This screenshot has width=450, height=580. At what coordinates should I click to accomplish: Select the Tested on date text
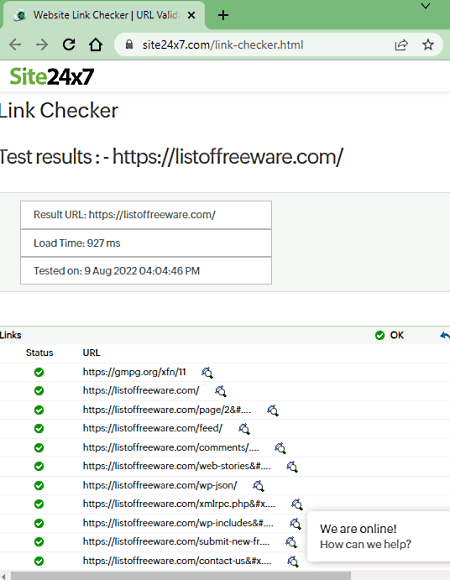pyautogui.click(x=116, y=271)
